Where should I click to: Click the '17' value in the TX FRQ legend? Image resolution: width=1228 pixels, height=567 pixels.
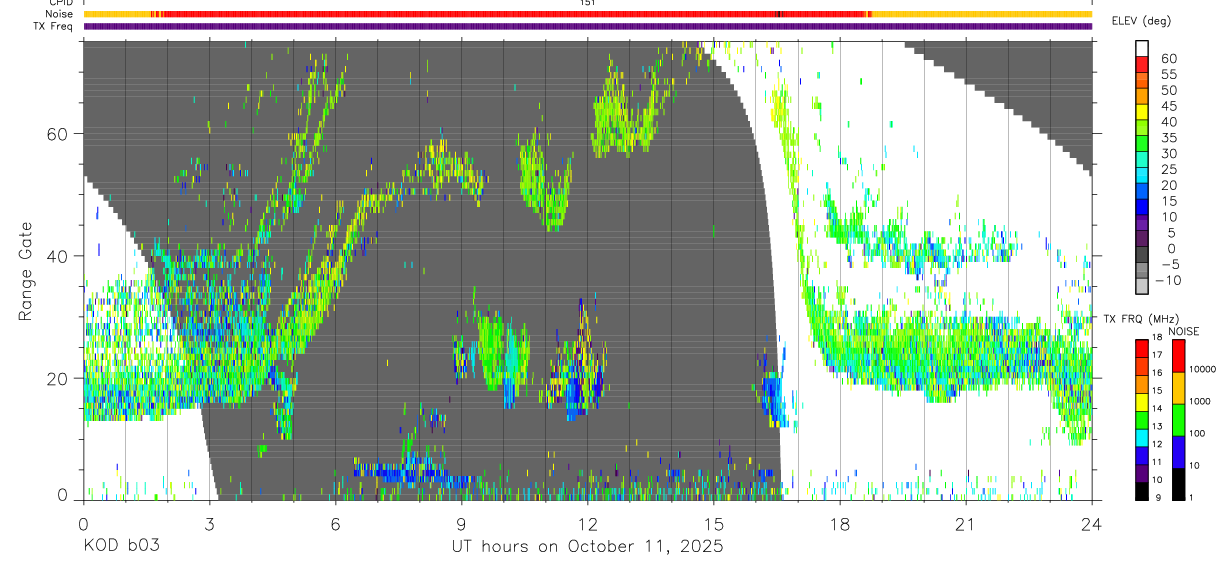click(x=1157, y=355)
